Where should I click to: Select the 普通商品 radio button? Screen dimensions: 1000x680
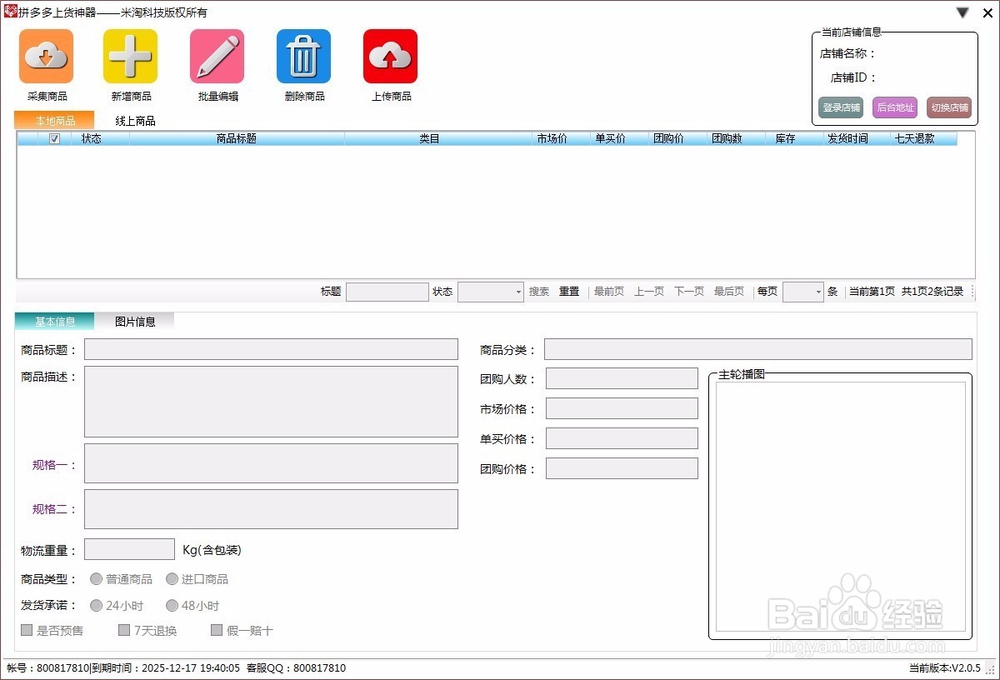click(96, 579)
